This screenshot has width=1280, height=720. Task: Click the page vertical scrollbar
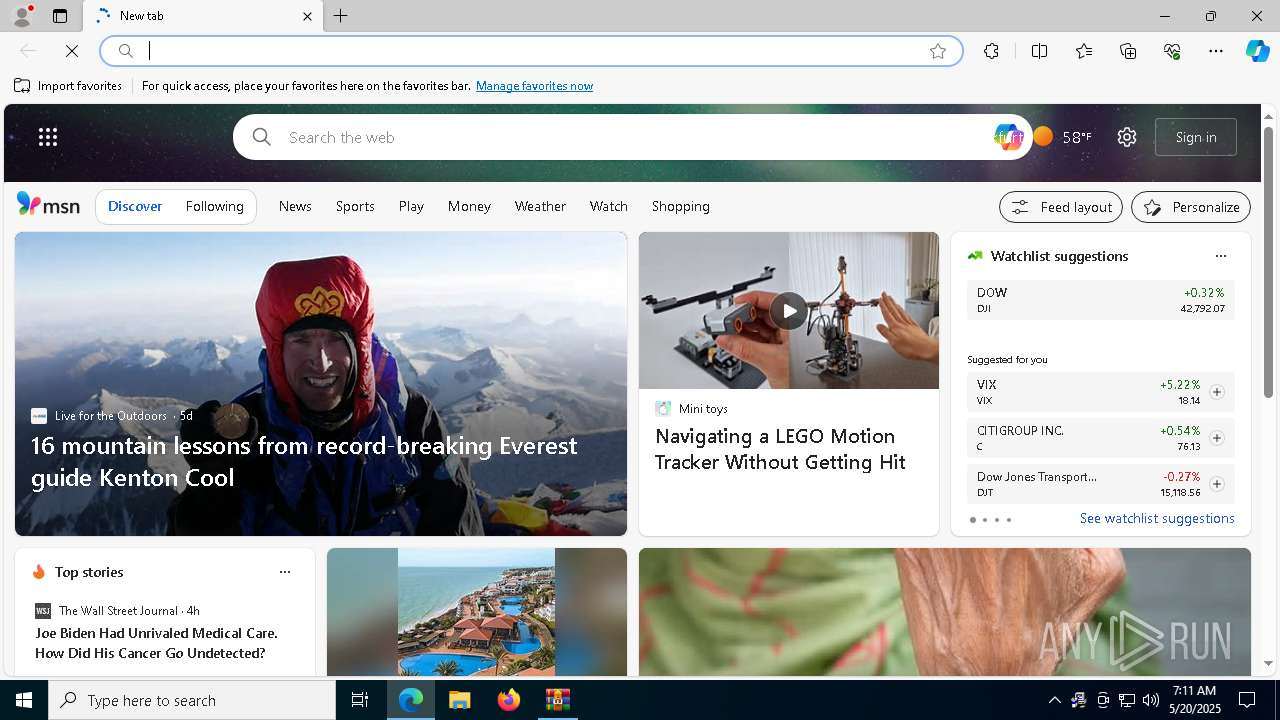[1268, 262]
